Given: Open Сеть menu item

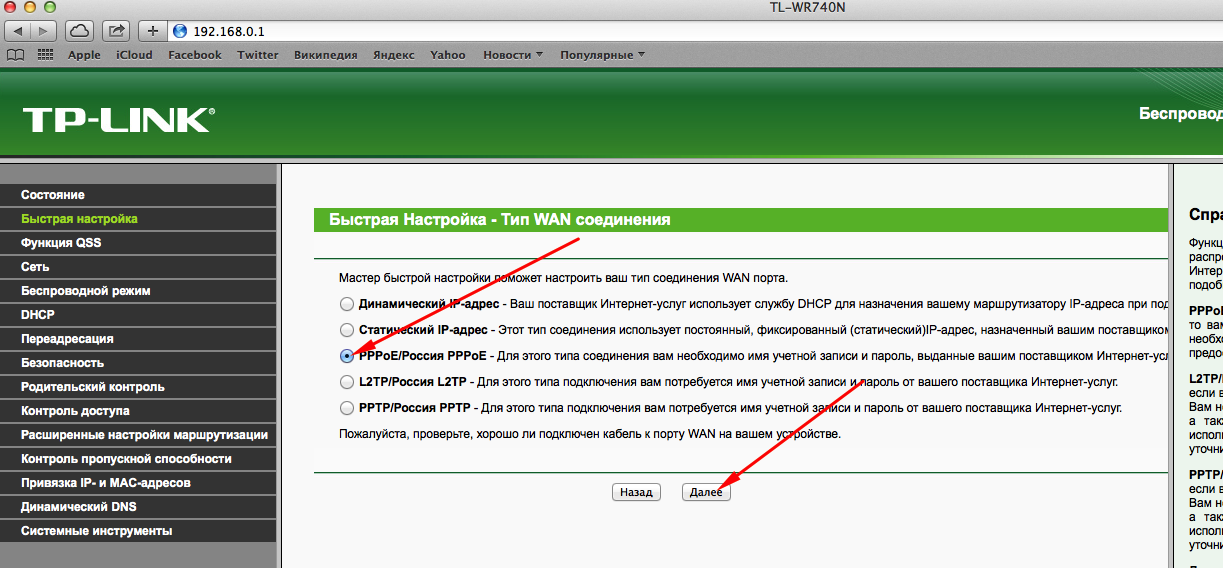Looking at the screenshot, I should click(x=138, y=266).
